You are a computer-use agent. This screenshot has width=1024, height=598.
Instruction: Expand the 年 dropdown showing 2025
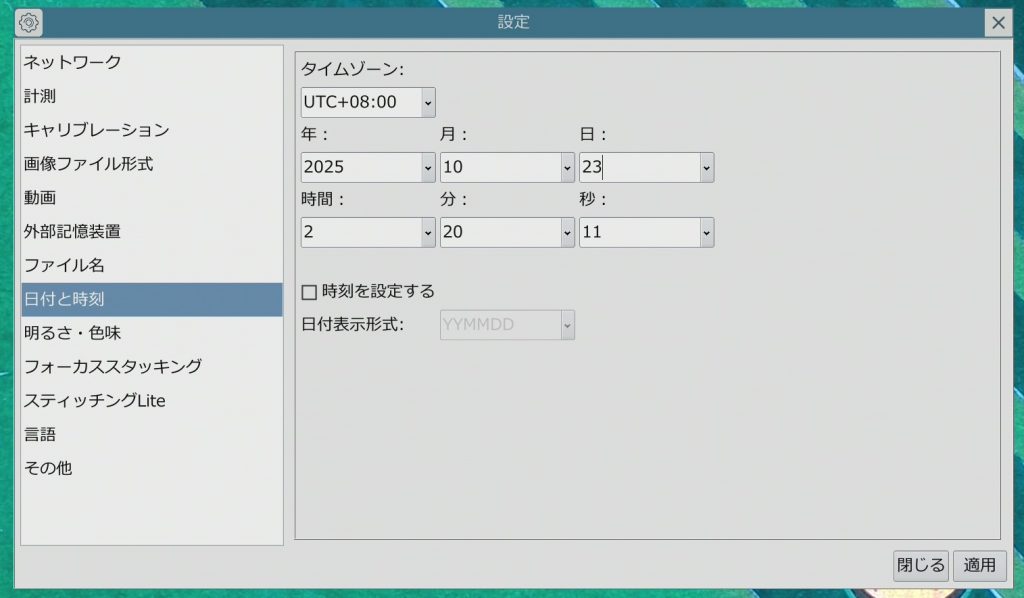click(428, 168)
